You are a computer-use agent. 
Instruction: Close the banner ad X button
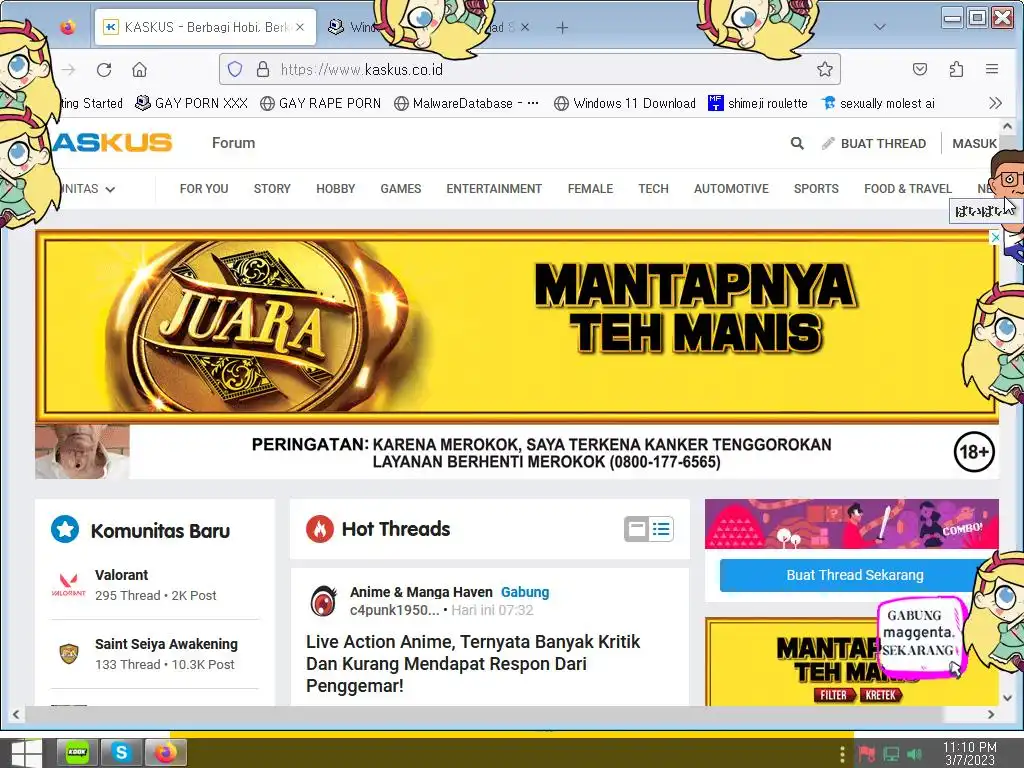(995, 238)
